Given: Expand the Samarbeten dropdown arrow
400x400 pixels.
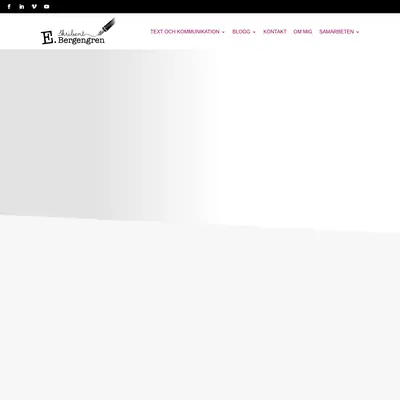Looking at the screenshot, I should 358,32.
